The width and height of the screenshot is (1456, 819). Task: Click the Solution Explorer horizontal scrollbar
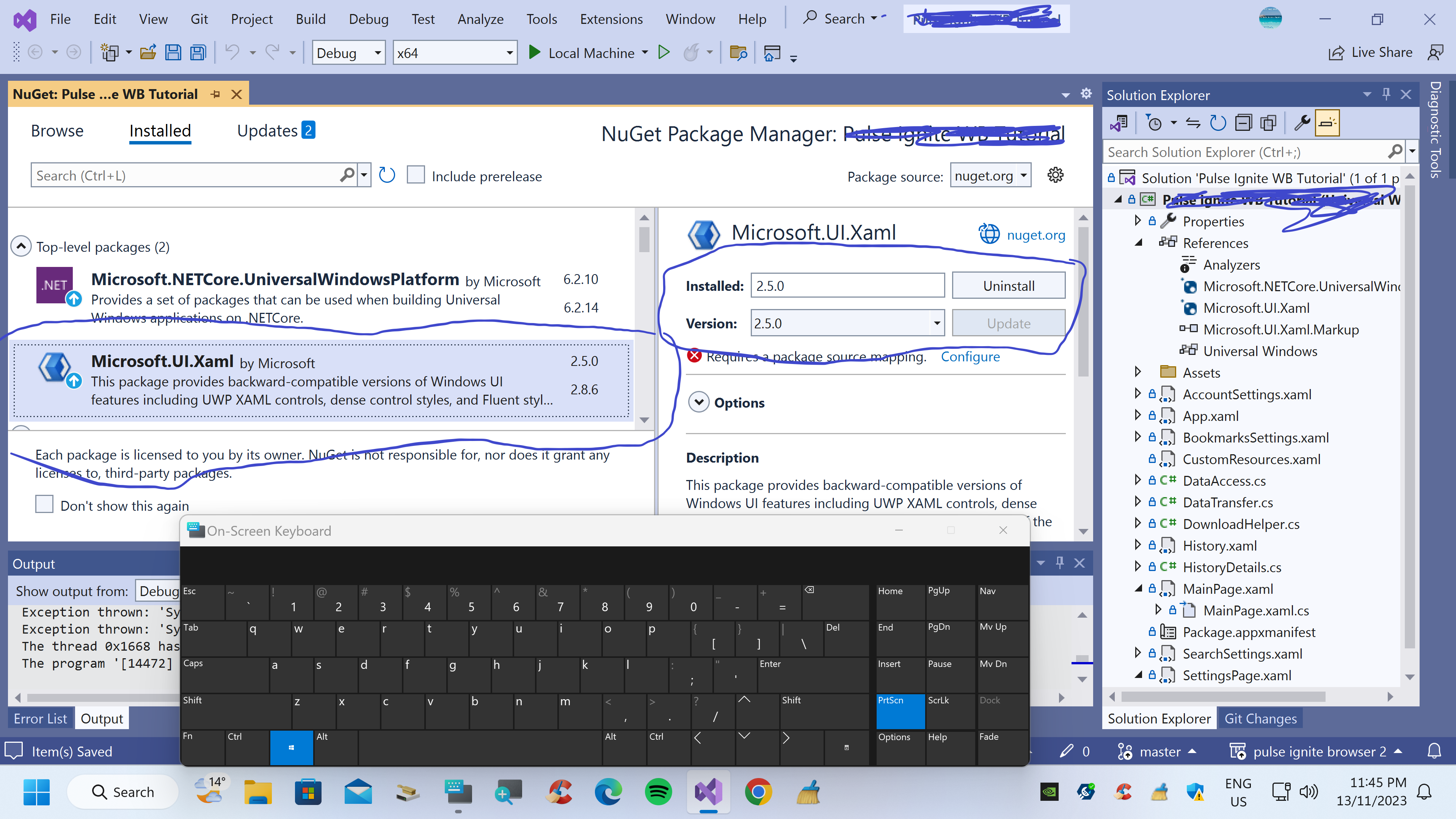pos(1223,697)
